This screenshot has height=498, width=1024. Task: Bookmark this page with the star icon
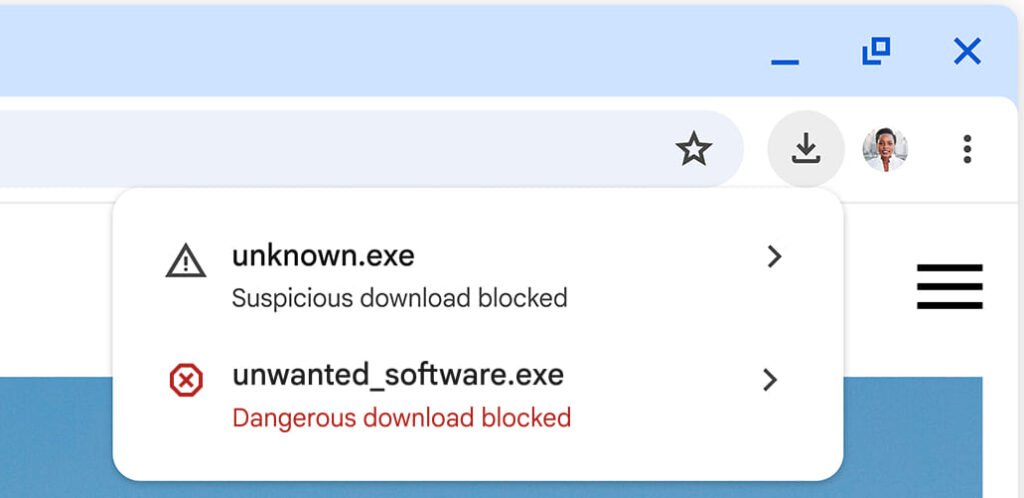(693, 149)
